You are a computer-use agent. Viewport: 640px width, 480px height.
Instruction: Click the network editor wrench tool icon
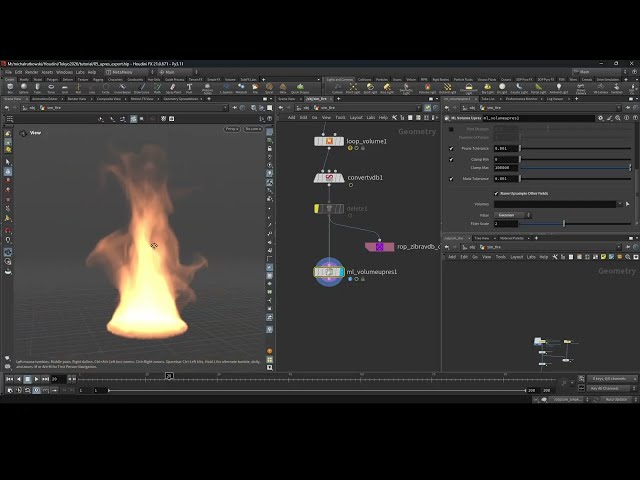[394, 118]
